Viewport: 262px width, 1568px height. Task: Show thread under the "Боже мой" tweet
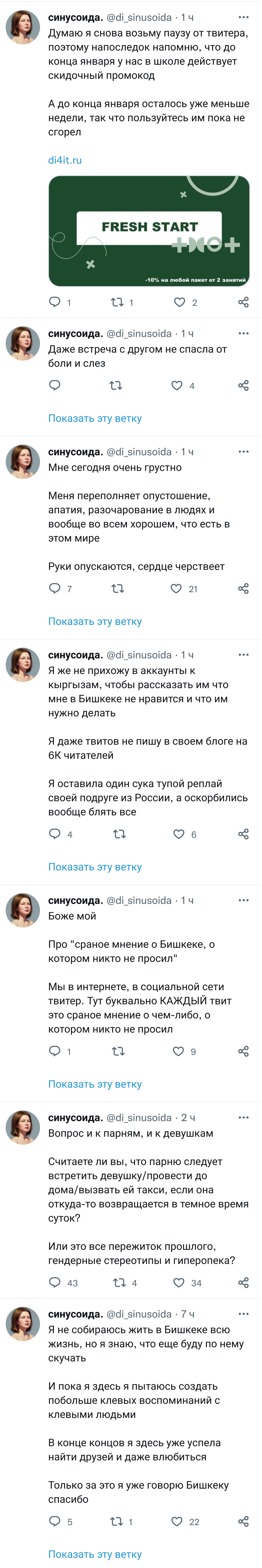95,1084
